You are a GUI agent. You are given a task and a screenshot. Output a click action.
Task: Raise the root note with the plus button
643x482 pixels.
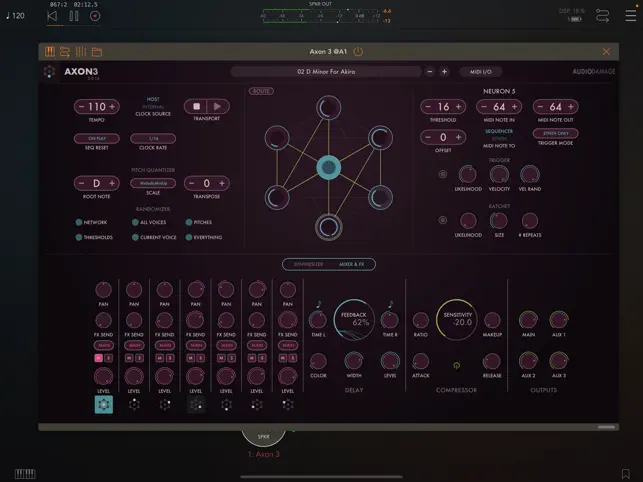[x=112, y=183]
